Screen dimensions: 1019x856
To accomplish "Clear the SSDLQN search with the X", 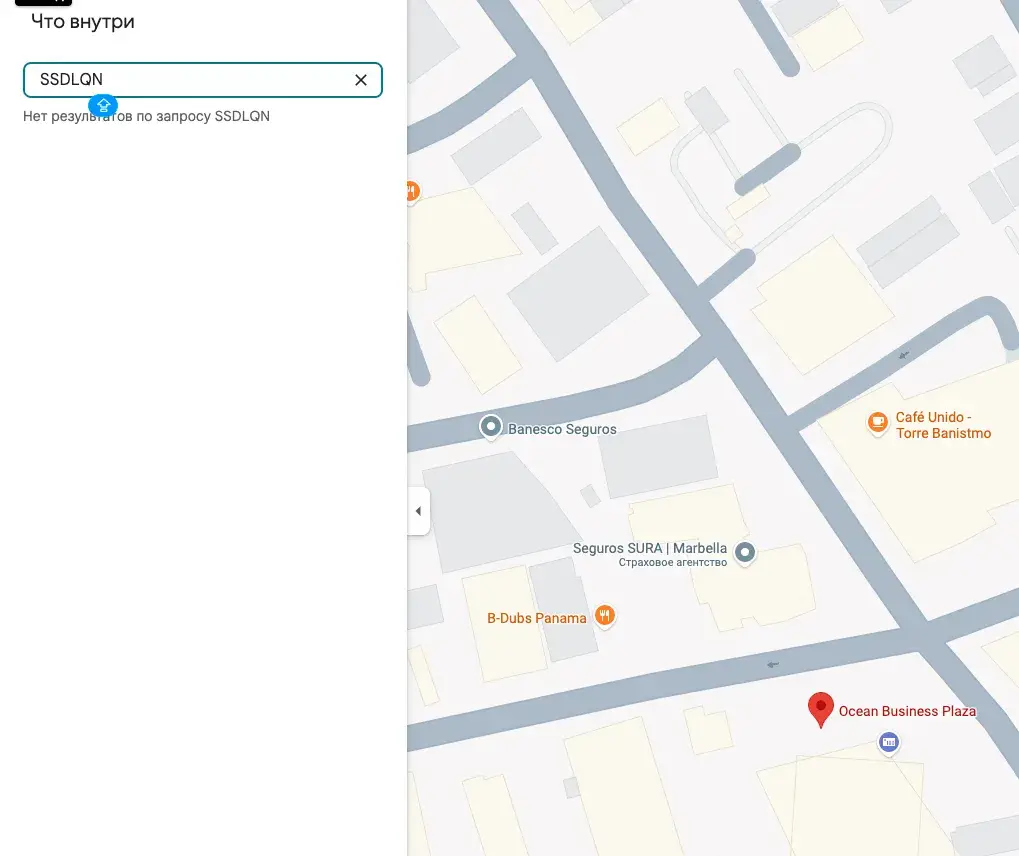I will click(x=361, y=80).
